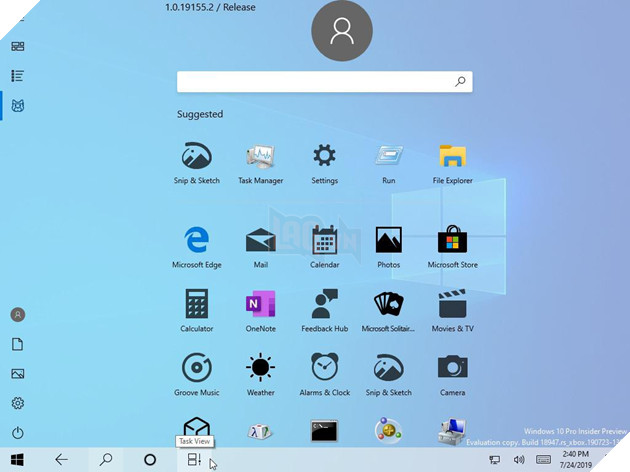This screenshot has height=472, width=630.
Task: Select the cat-face sidebar view
Action: [x=18, y=106]
